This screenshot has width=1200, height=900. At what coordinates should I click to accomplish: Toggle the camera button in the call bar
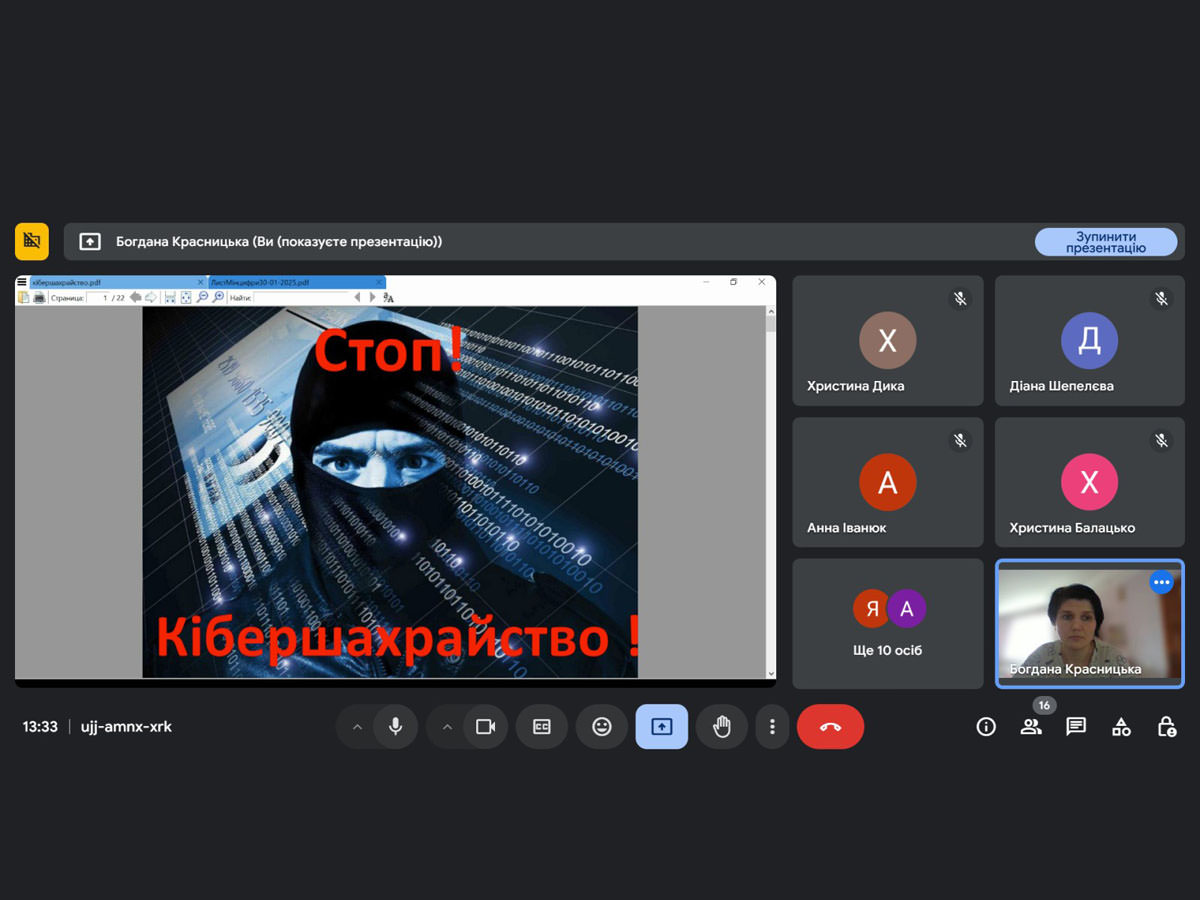485,727
